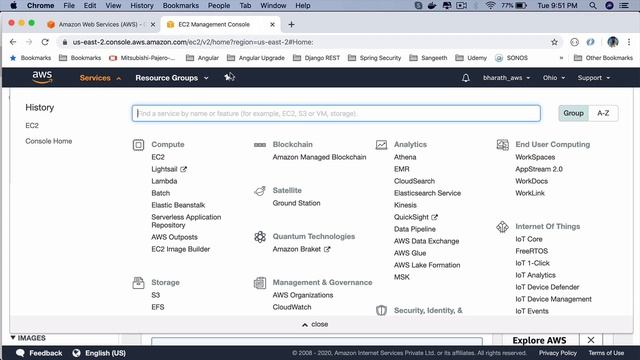Viewport: 640px width, 360px height.
Task: Click the Compute category icon
Action: (x=138, y=145)
